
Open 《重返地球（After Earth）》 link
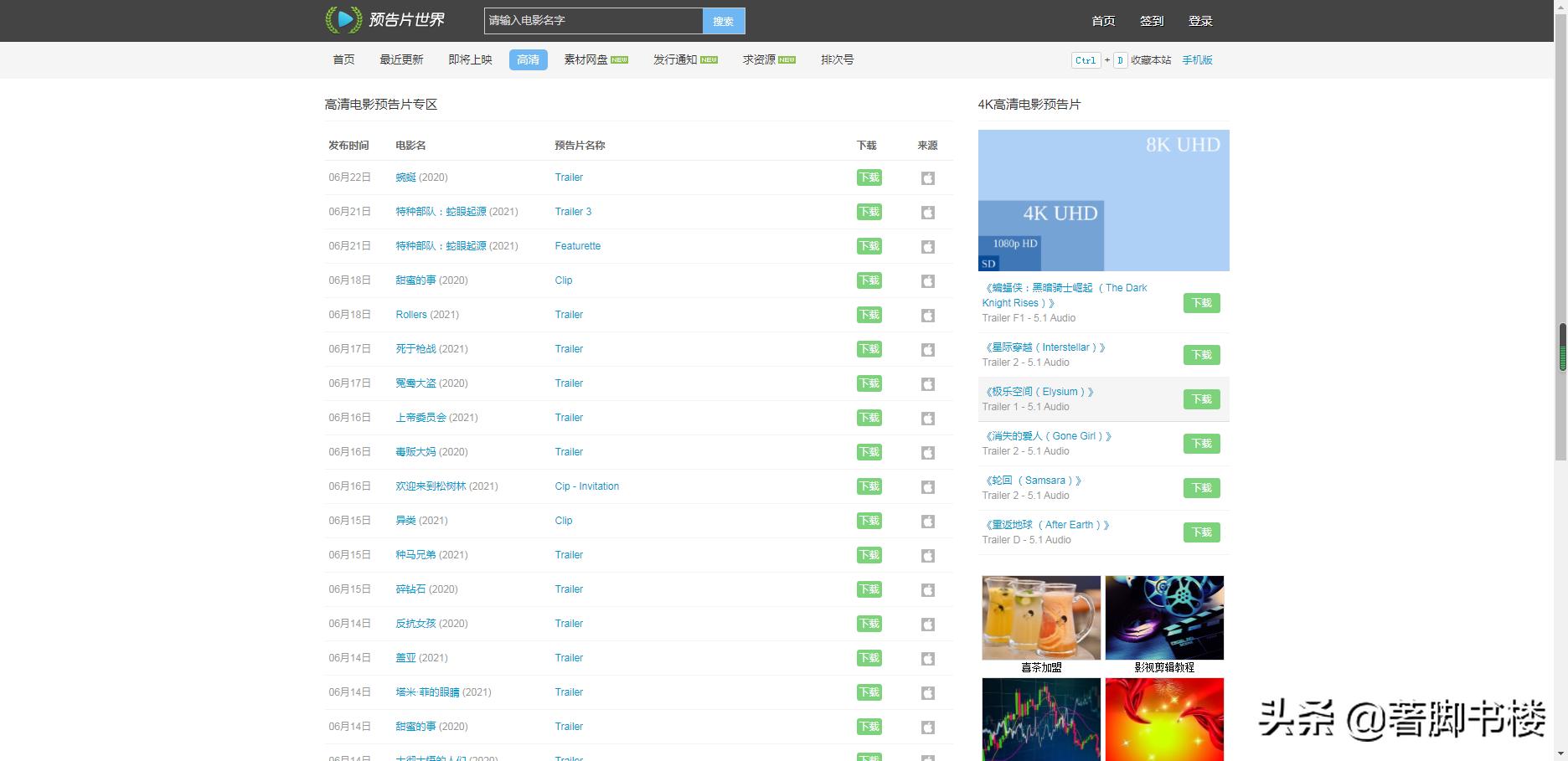[x=1047, y=525]
